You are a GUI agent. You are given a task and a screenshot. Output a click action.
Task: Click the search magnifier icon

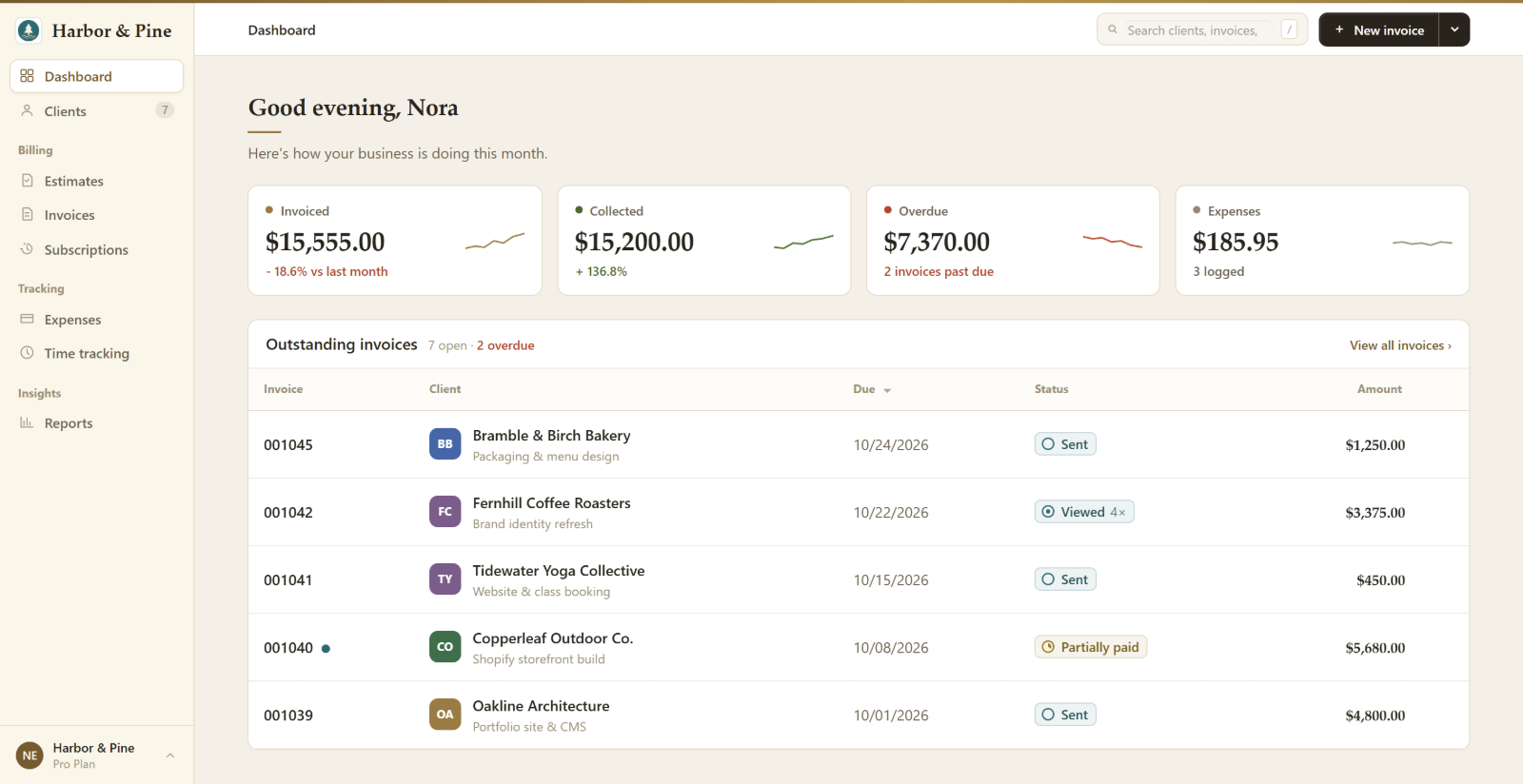pos(1113,29)
